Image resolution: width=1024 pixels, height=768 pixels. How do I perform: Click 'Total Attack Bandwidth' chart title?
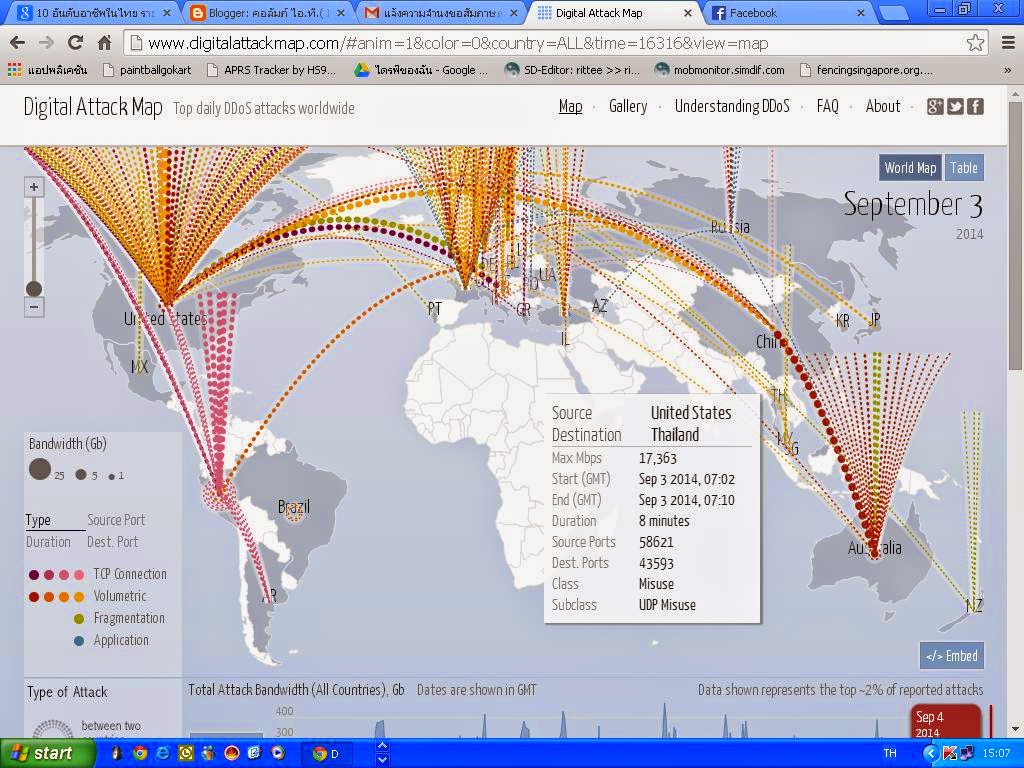point(296,690)
